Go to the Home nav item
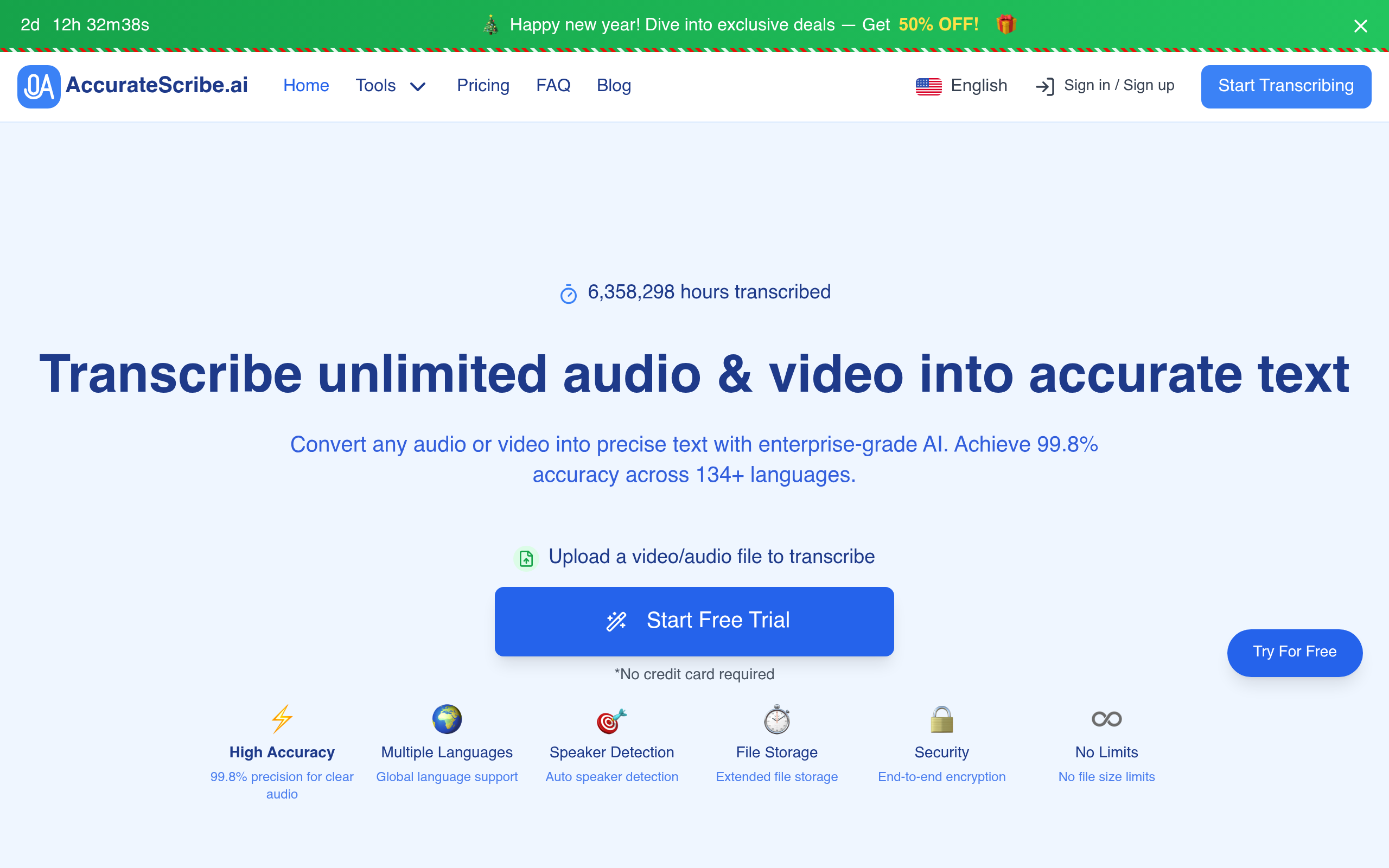The image size is (1389, 868). 306,86
